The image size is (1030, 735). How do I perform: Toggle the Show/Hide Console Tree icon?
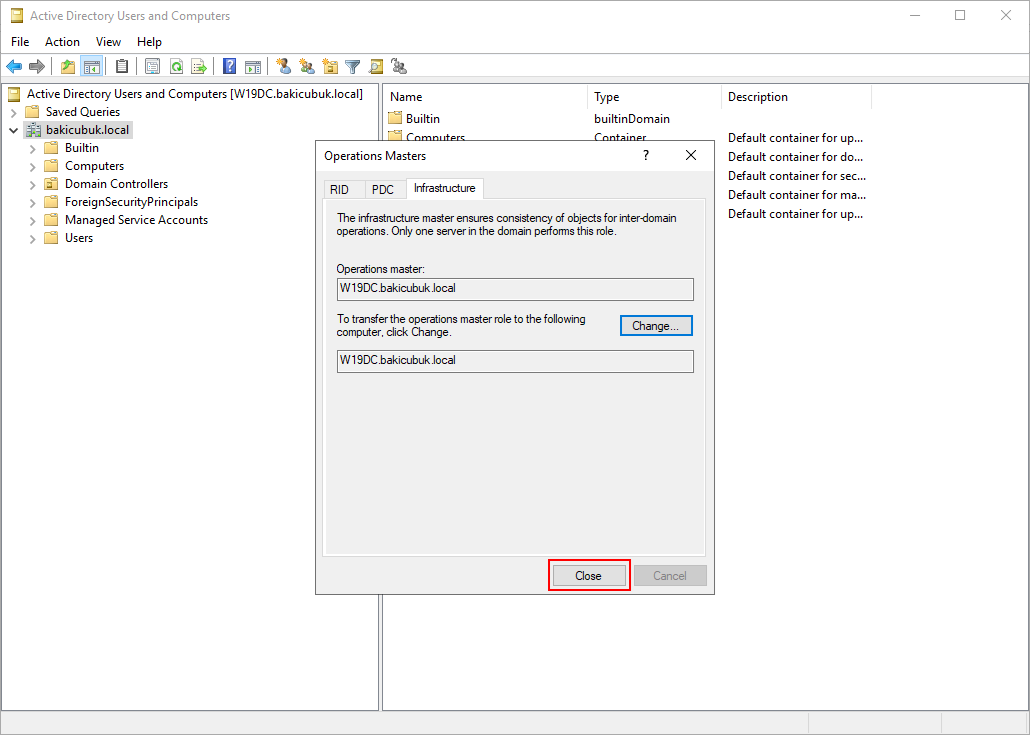coord(91,66)
